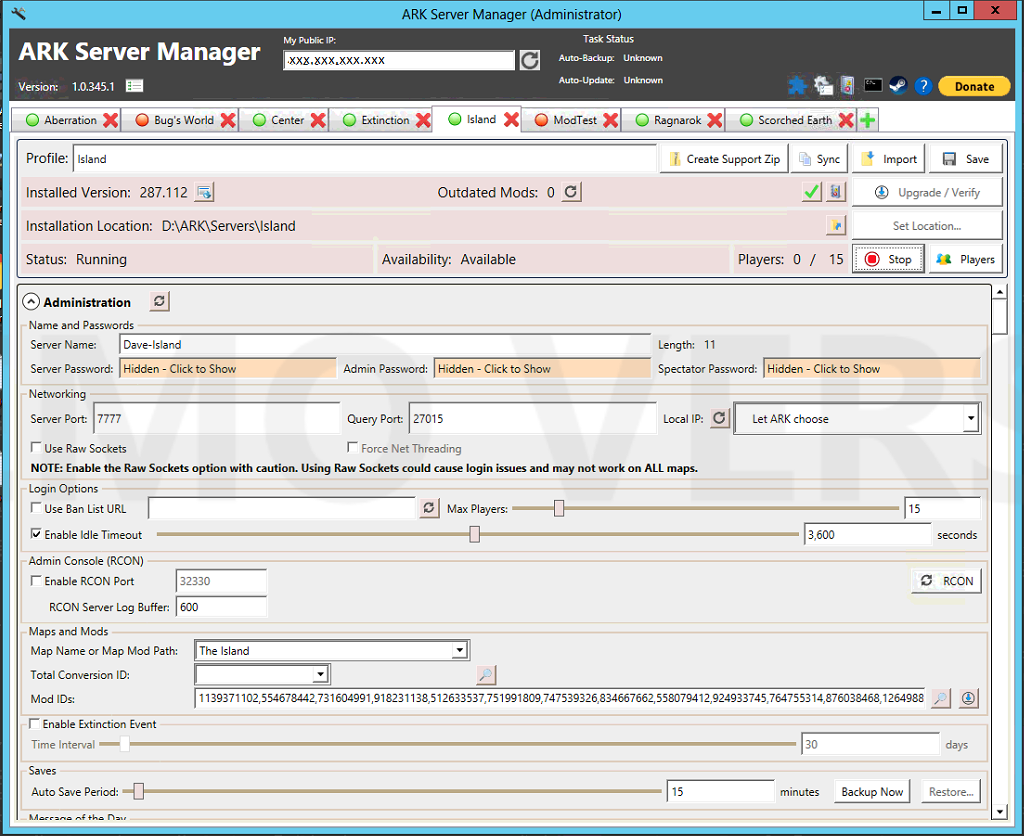Refresh outdated mods count
The width and height of the screenshot is (1024, 836).
571,192
